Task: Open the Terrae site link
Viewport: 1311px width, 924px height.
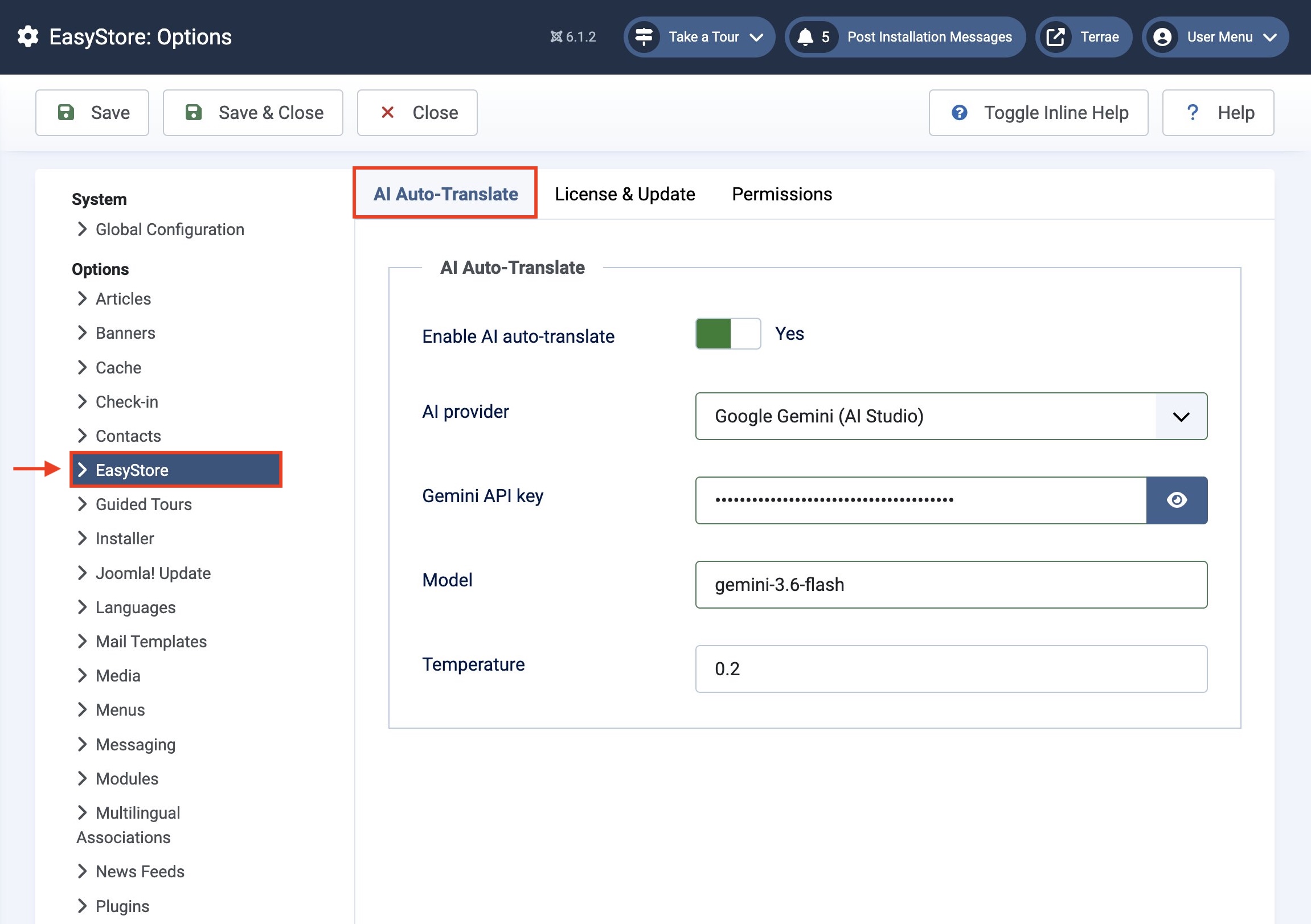Action: tap(1083, 37)
